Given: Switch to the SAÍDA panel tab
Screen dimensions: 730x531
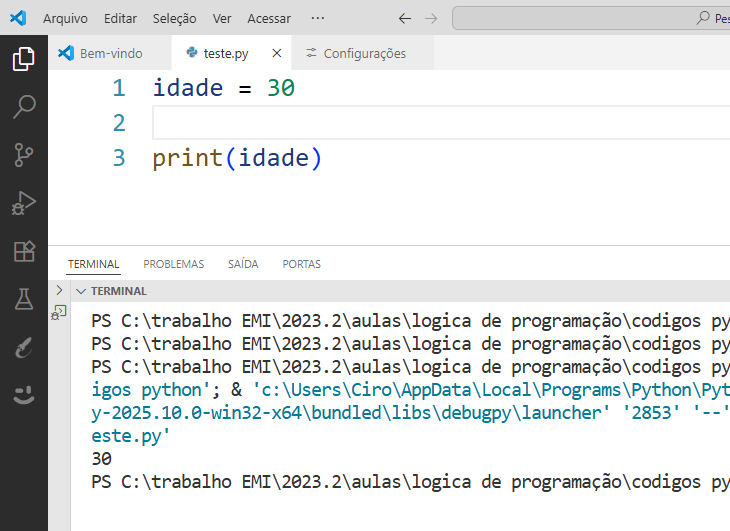Looking at the screenshot, I should point(243,264).
